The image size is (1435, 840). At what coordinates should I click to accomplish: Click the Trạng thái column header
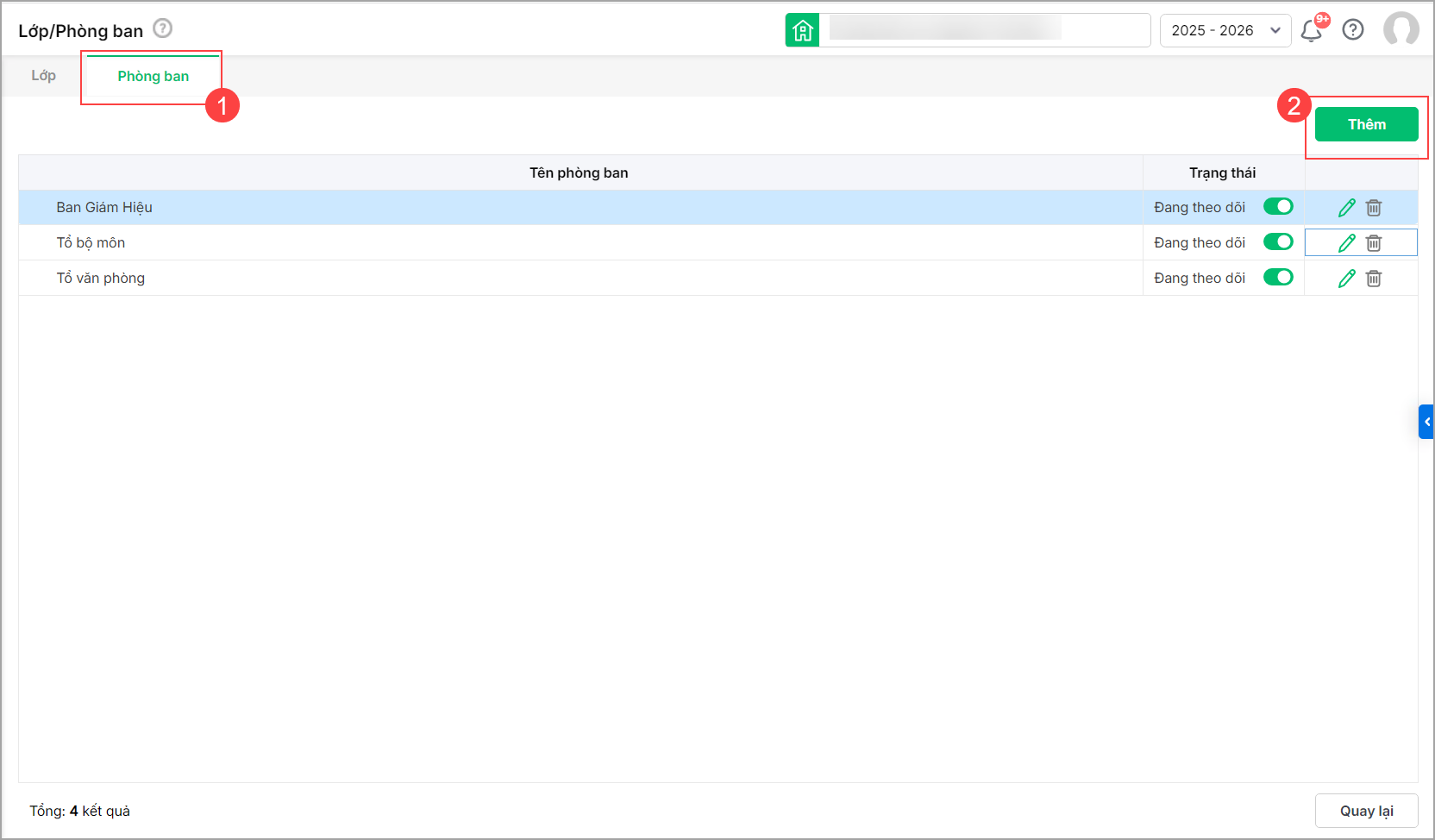1223,172
